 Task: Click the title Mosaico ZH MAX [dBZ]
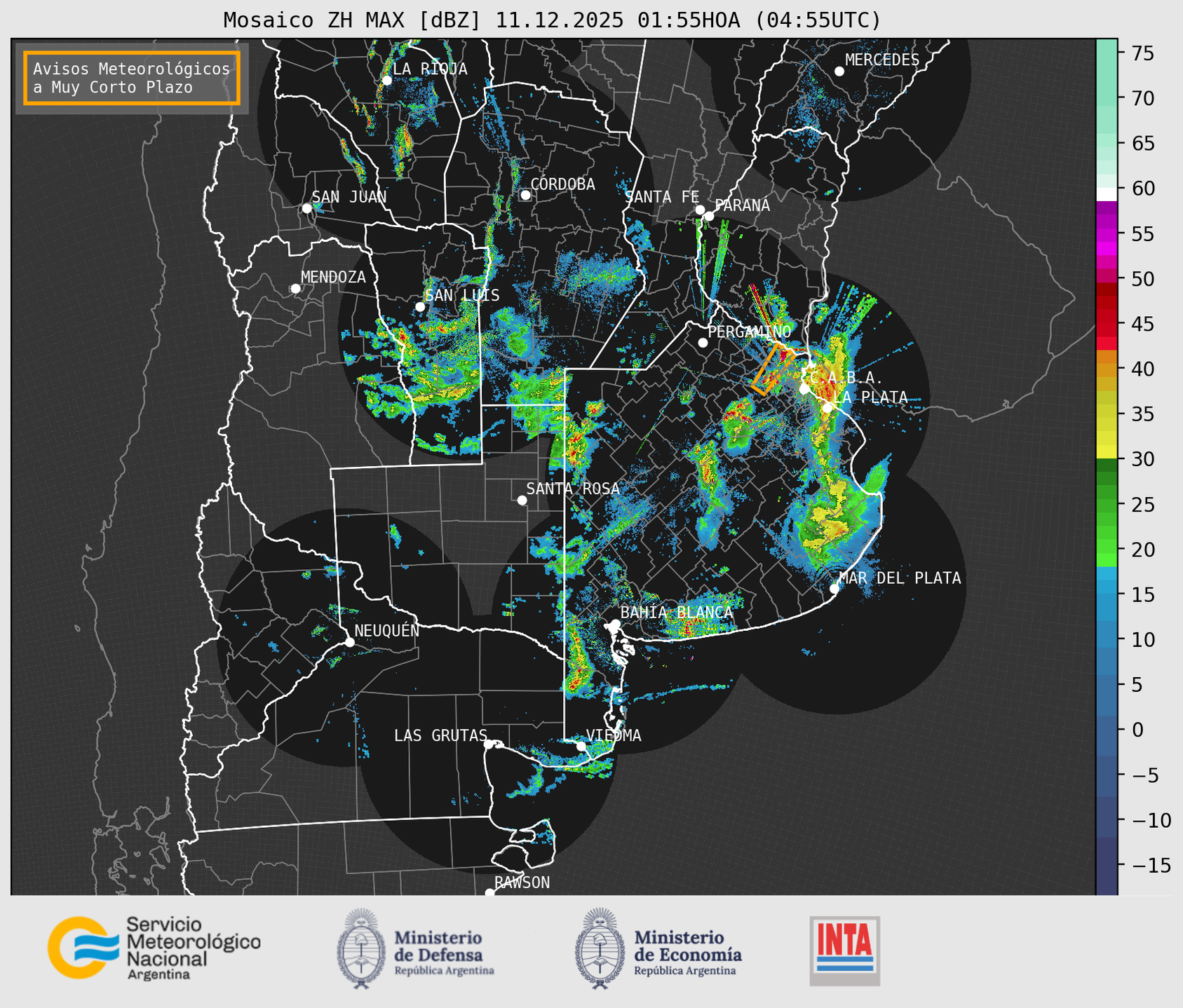pos(352,20)
